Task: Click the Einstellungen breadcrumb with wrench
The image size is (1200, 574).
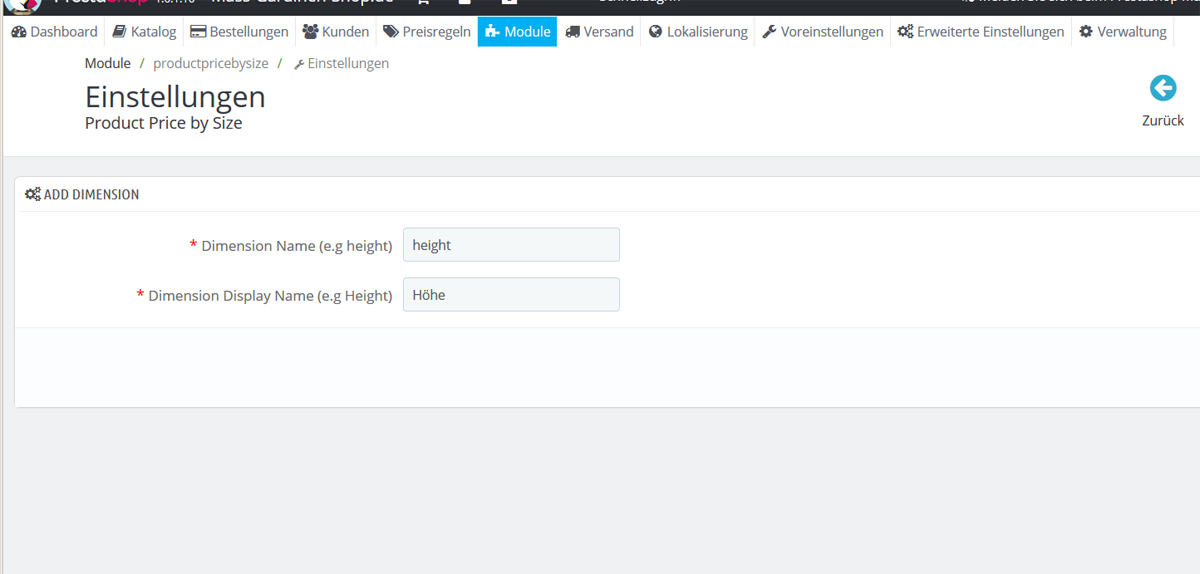Action: pos(341,63)
